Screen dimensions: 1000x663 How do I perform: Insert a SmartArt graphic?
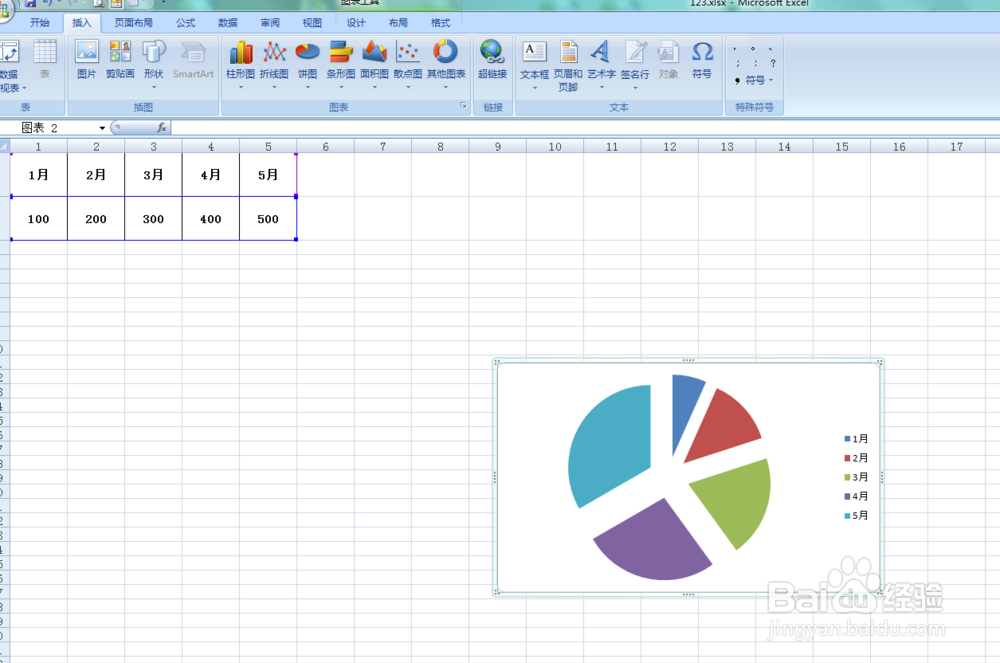tap(193, 59)
